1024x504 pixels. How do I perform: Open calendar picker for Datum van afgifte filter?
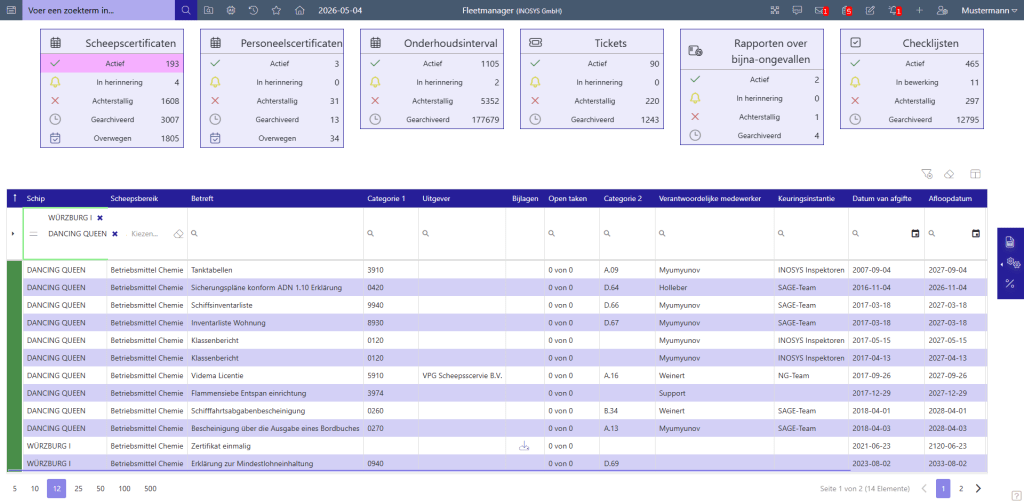915,233
